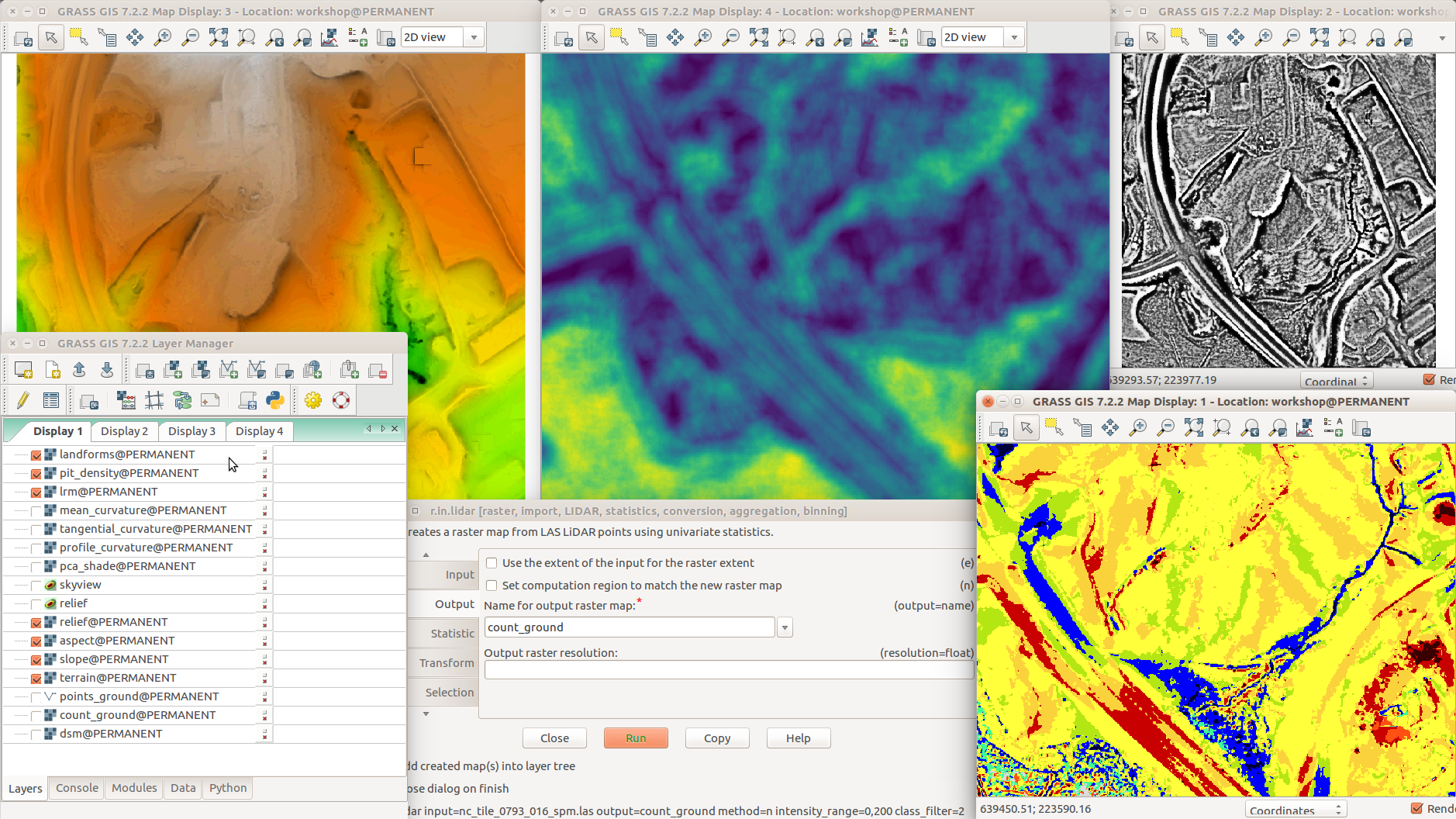1456x819 pixels.
Task: Open Python shell icon in Layer Manager
Action: pos(275,400)
